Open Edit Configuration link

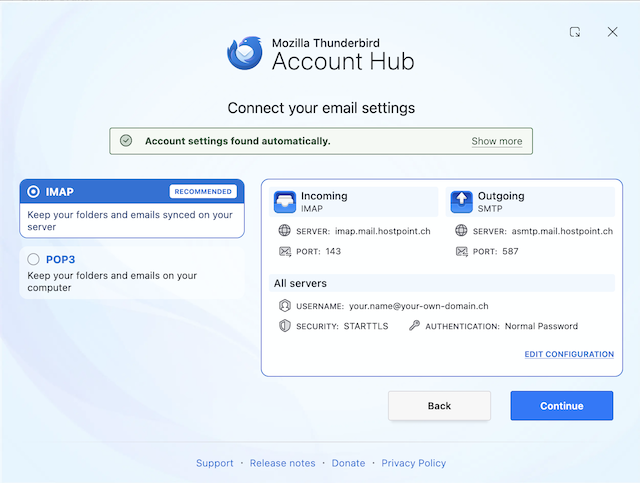click(x=569, y=354)
